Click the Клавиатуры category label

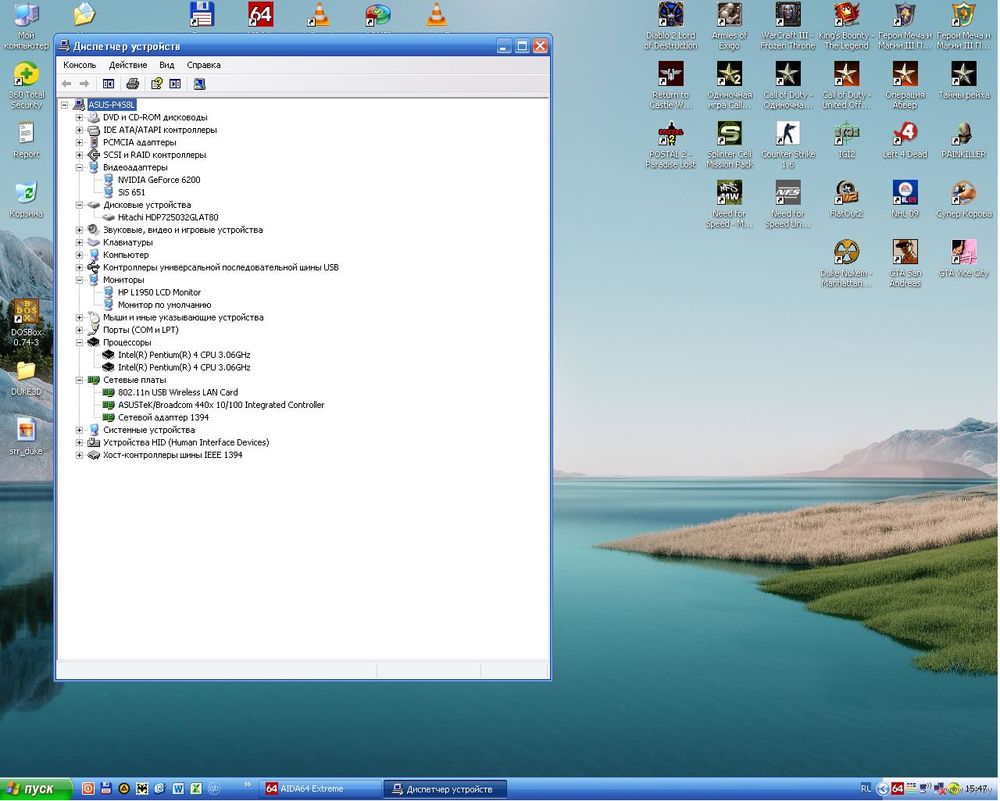click(128, 242)
